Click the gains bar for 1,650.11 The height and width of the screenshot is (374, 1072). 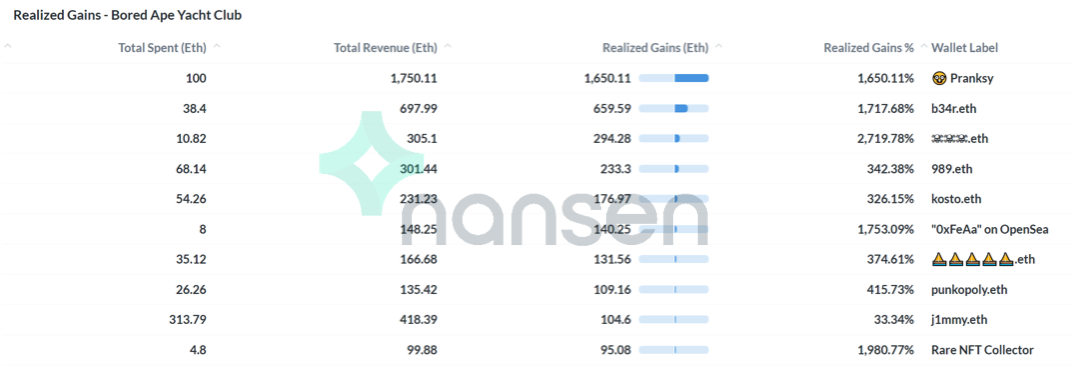point(673,78)
